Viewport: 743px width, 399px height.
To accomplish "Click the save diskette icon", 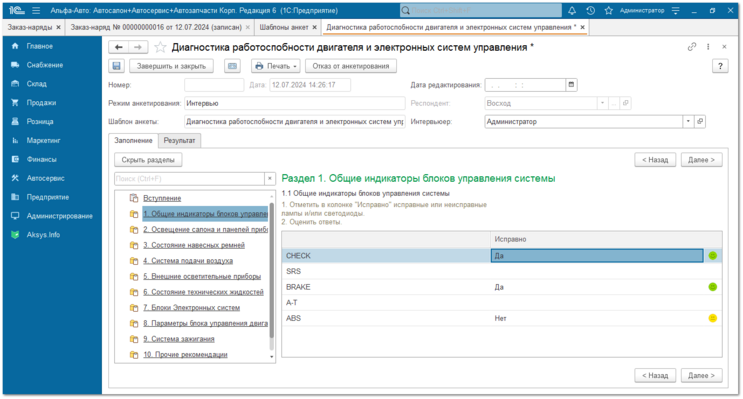I will pos(117,66).
